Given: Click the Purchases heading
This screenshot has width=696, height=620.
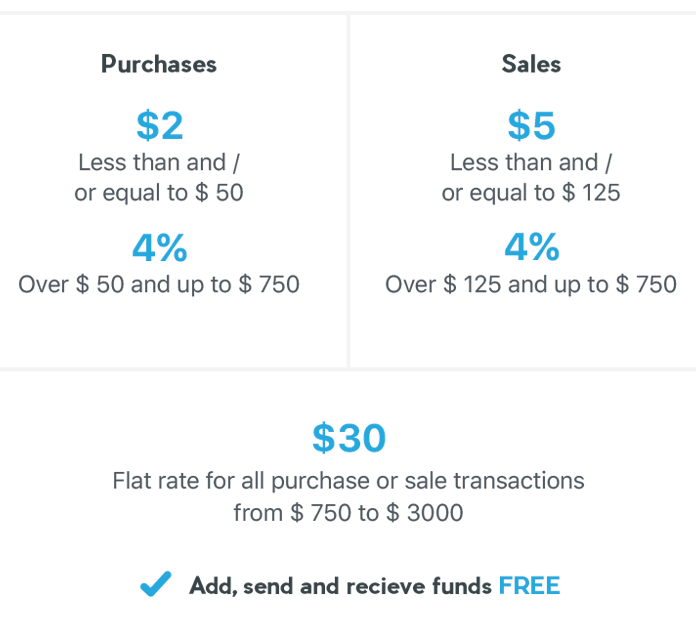Looking at the screenshot, I should point(159,64).
